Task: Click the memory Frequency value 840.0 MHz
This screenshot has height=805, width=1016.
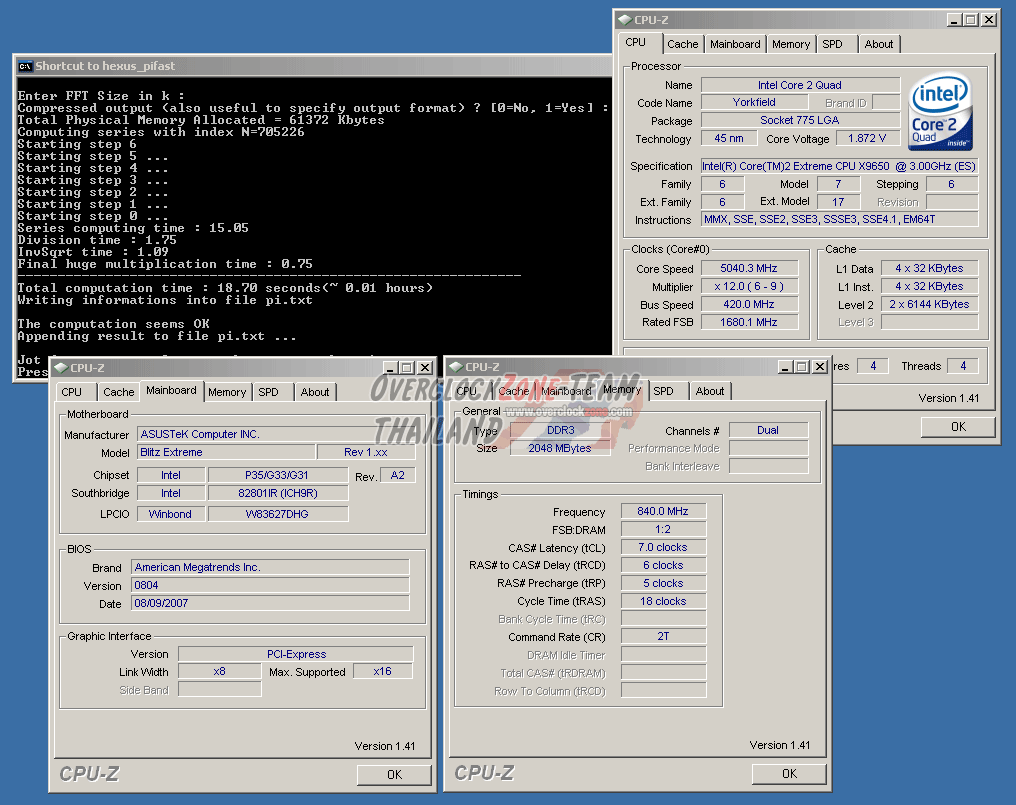Action: (664, 511)
